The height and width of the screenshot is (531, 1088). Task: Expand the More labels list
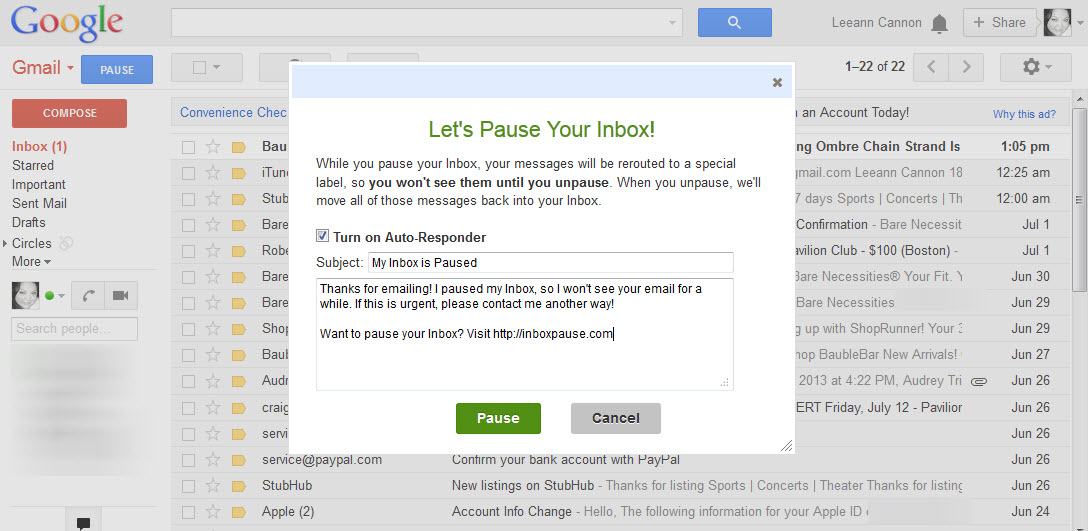point(31,262)
